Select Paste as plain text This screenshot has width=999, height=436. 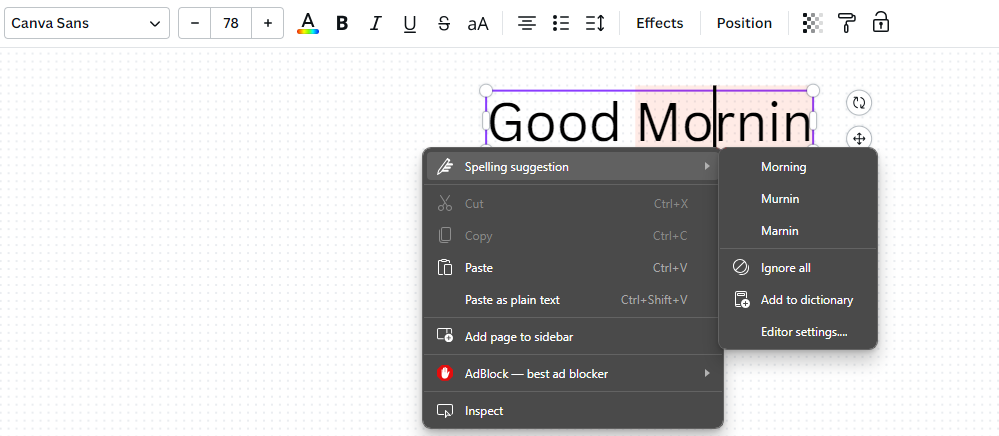(x=572, y=300)
